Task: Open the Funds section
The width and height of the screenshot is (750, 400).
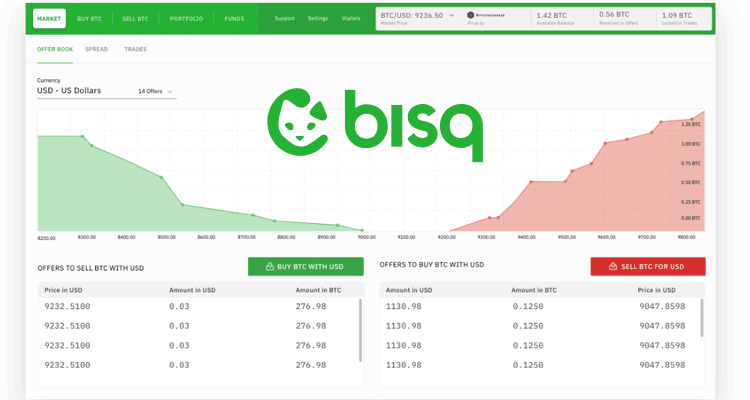Action: point(234,19)
